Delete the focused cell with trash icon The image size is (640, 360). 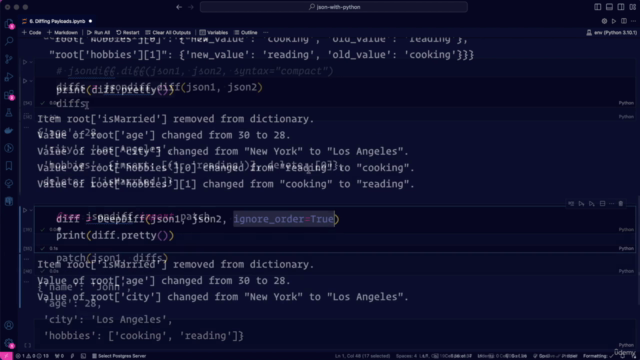click(x=621, y=204)
